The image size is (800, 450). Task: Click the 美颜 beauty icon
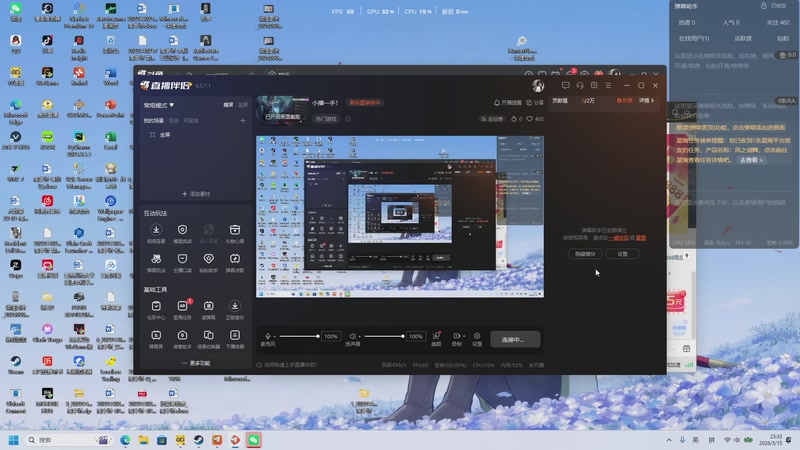pyautogui.click(x=436, y=336)
